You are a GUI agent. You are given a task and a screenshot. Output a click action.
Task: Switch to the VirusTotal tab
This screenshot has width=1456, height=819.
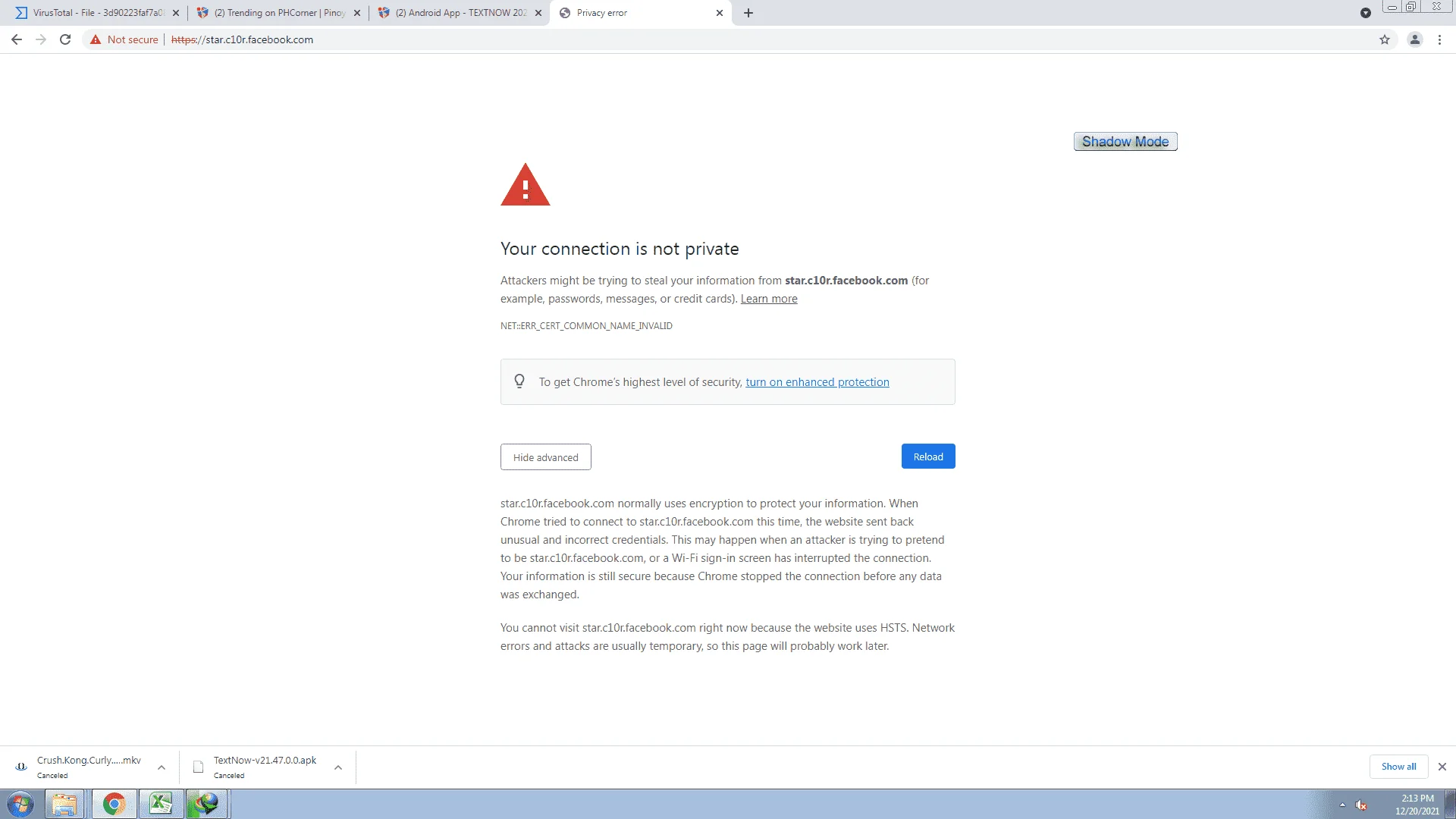point(96,13)
